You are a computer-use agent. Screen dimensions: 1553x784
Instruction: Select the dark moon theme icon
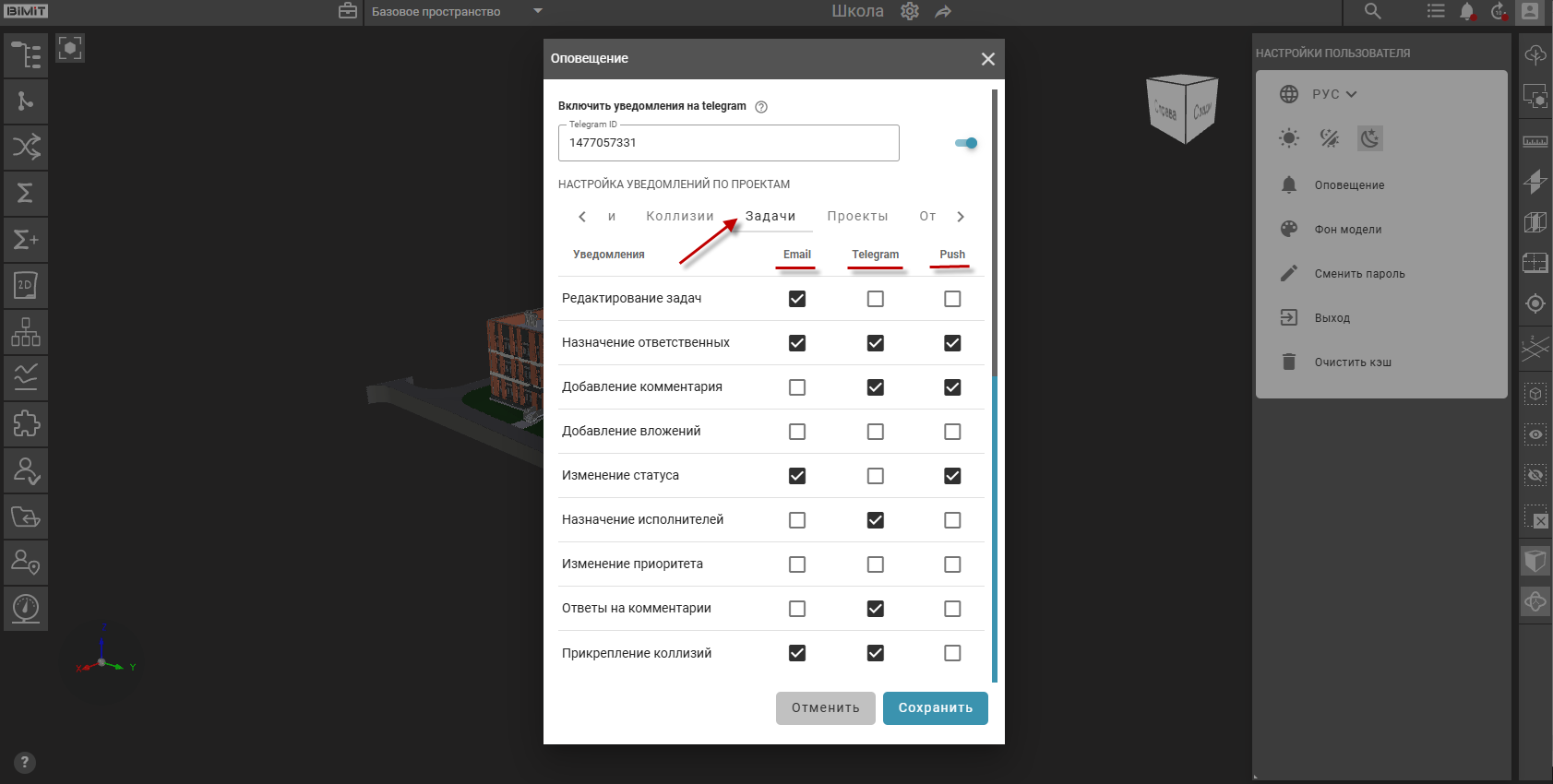tap(1370, 138)
